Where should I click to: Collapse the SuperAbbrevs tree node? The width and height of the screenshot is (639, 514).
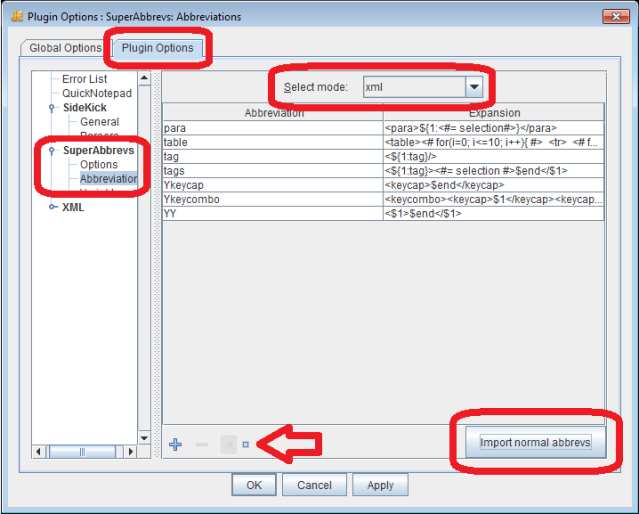pos(52,151)
